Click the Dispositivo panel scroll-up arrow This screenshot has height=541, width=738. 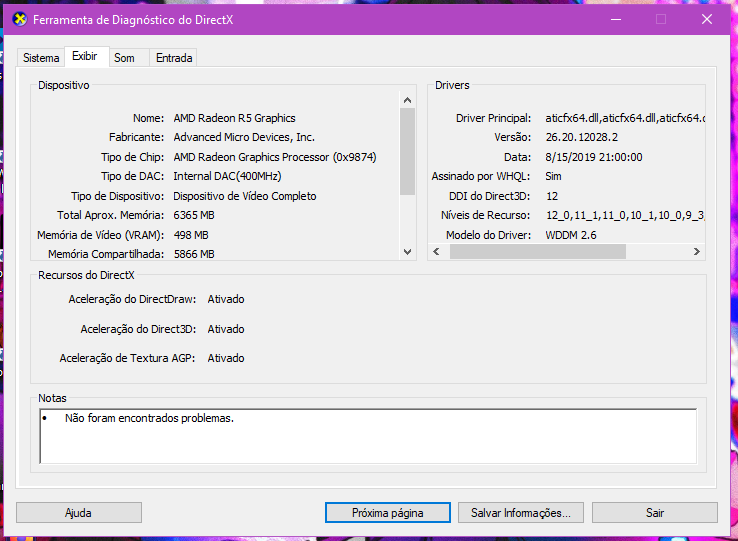(x=408, y=100)
